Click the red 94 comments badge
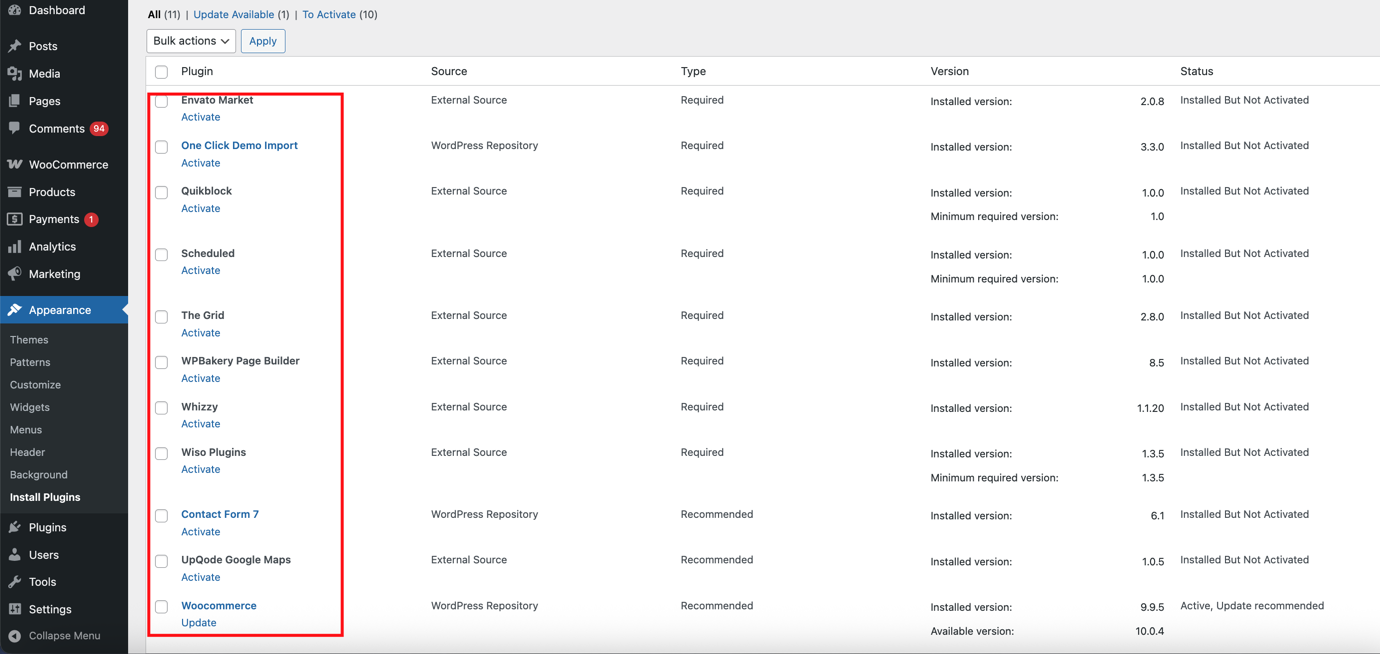This screenshot has height=654, width=1381. click(99, 129)
